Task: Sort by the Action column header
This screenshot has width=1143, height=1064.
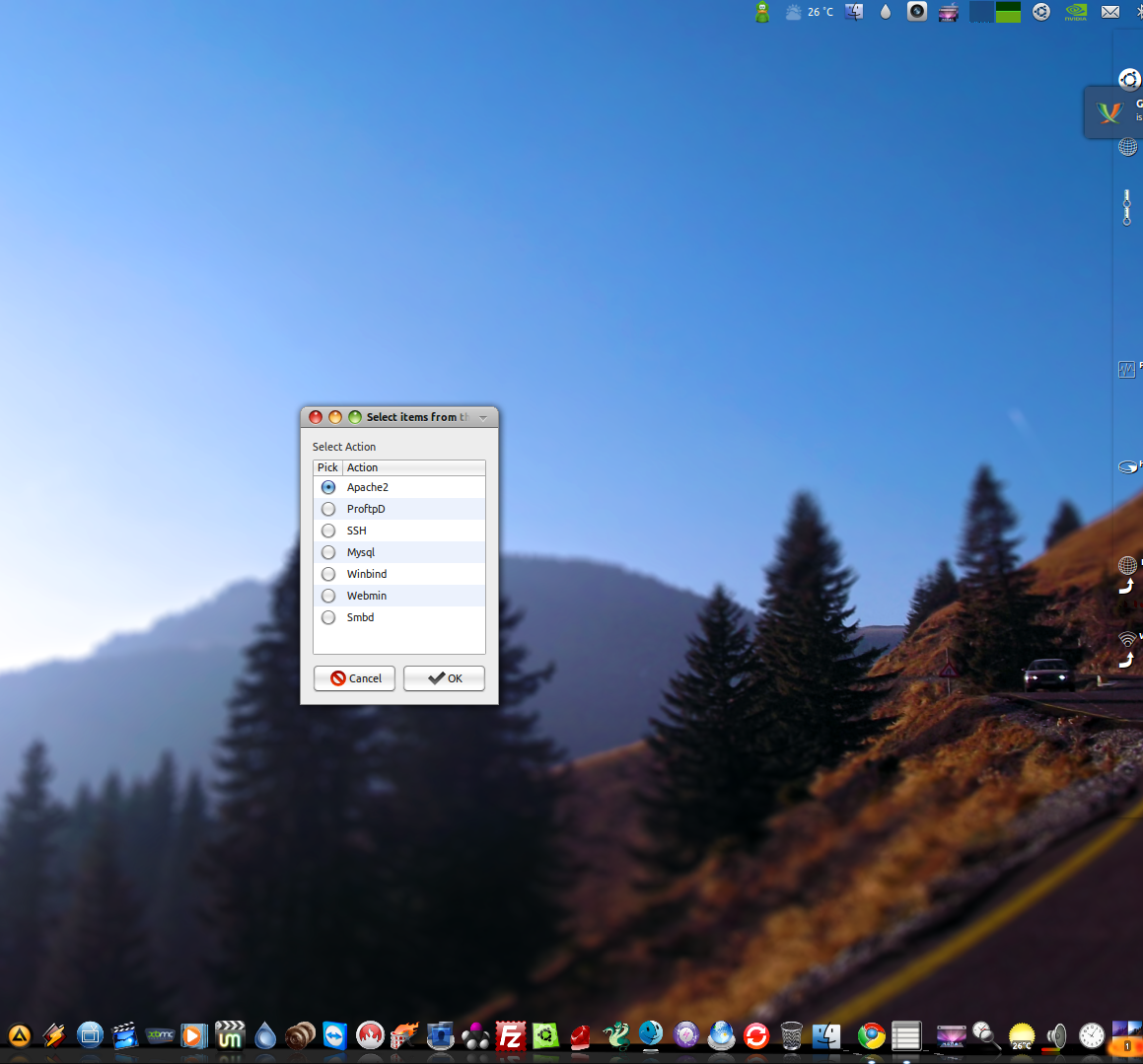Action: [x=413, y=467]
